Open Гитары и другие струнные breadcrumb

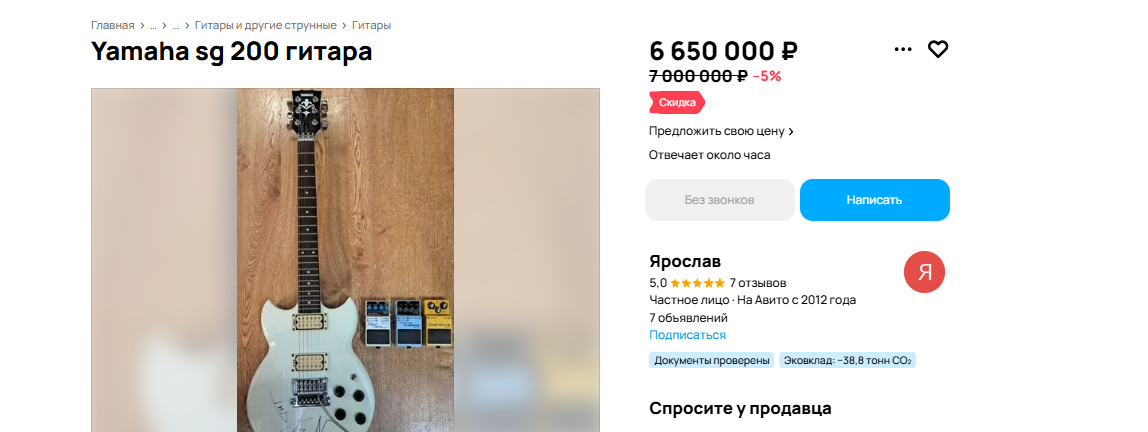(266, 25)
